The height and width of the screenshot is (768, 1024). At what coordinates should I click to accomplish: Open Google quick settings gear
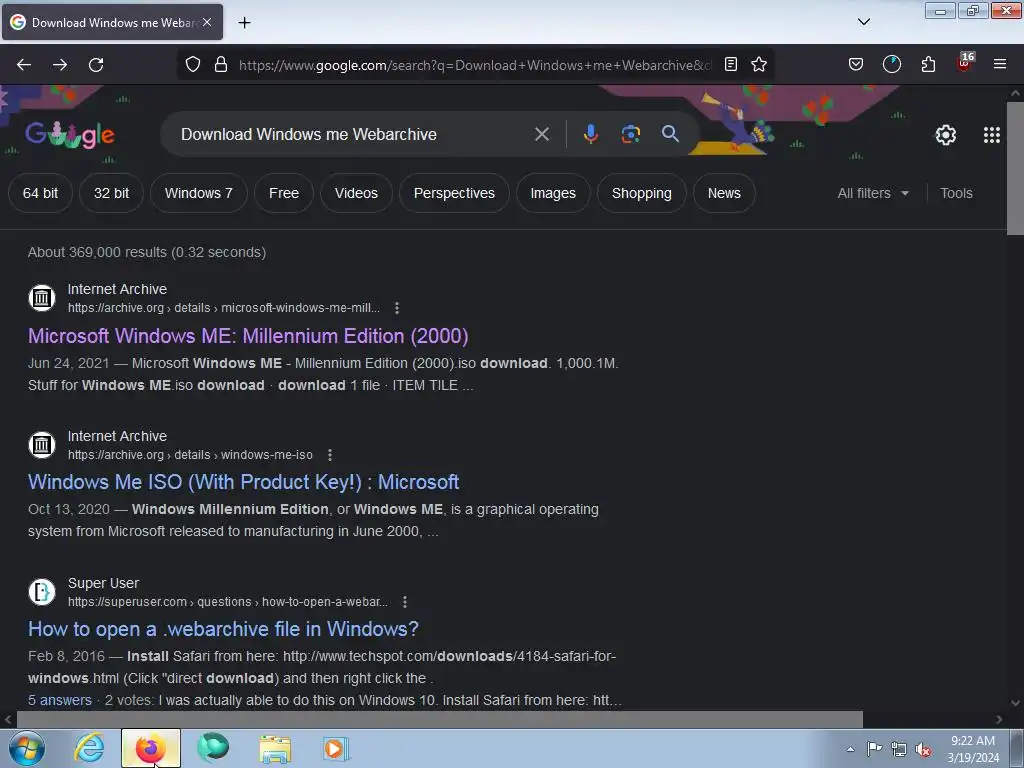tap(946, 135)
